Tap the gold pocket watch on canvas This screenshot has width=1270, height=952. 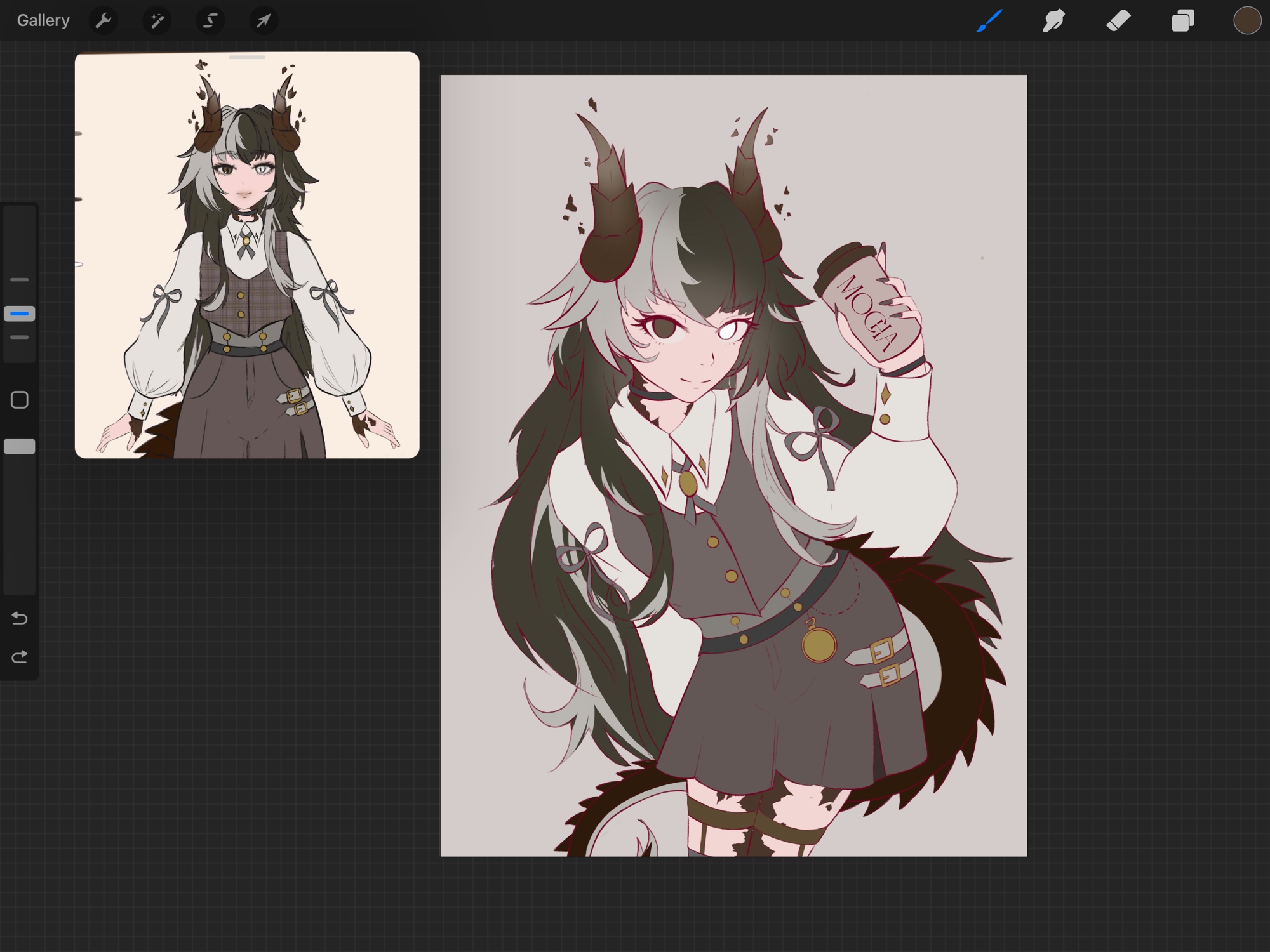pyautogui.click(x=819, y=645)
